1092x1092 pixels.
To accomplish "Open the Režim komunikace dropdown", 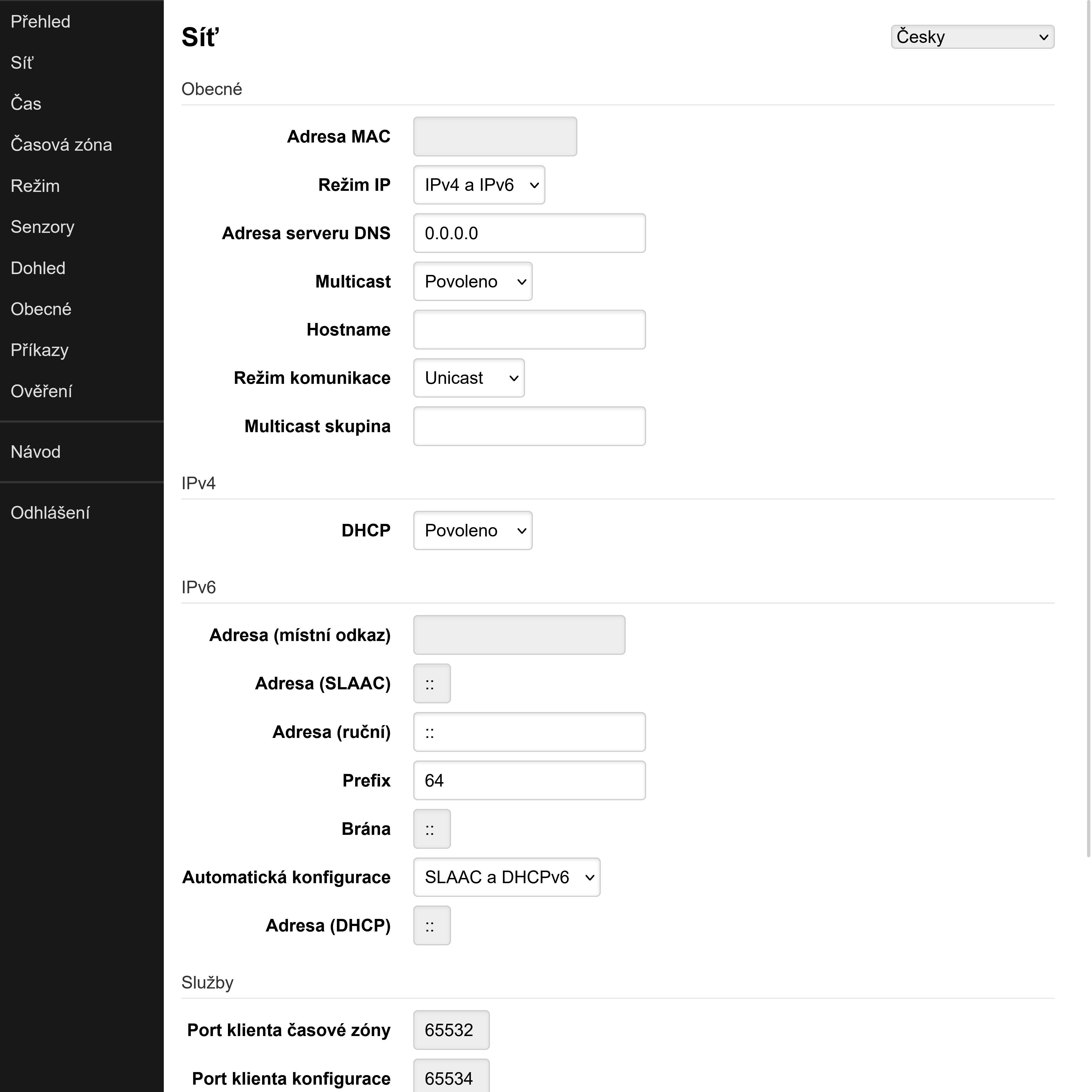I will pyautogui.click(x=468, y=378).
